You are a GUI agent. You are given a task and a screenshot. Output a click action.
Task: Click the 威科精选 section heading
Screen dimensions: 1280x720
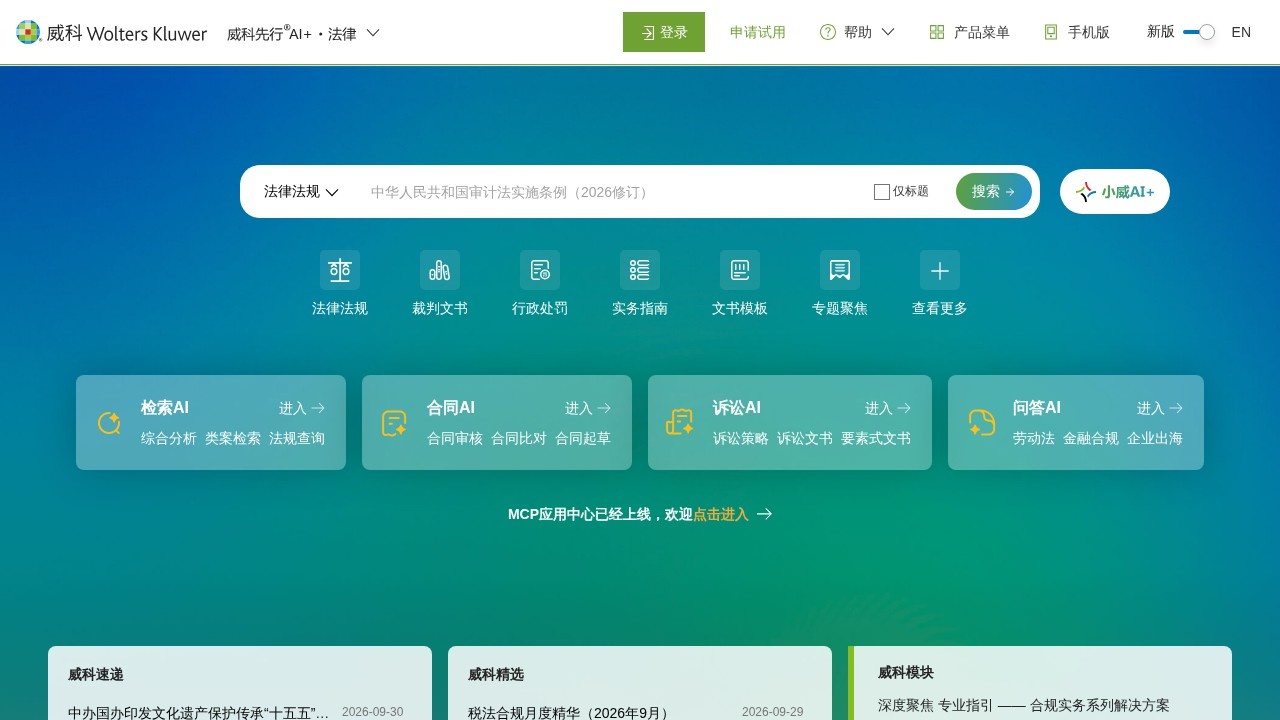click(496, 674)
